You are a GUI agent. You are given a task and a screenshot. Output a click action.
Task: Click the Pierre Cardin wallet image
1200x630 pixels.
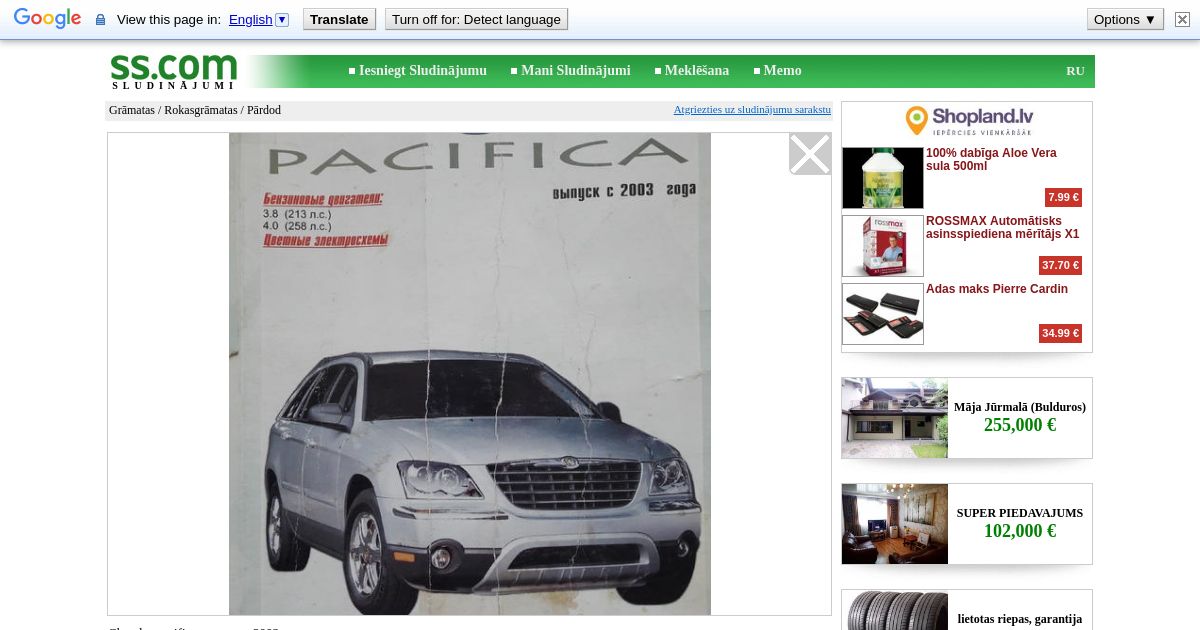(x=883, y=314)
